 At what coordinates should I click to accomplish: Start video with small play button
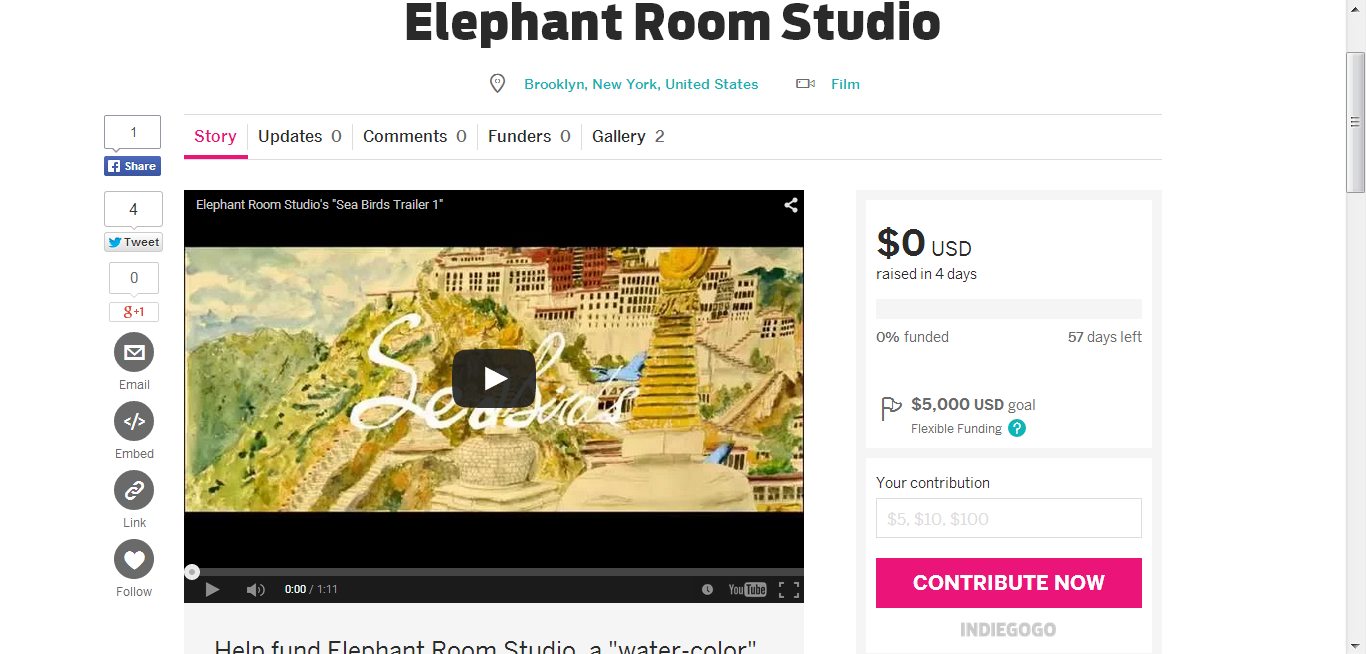click(212, 590)
